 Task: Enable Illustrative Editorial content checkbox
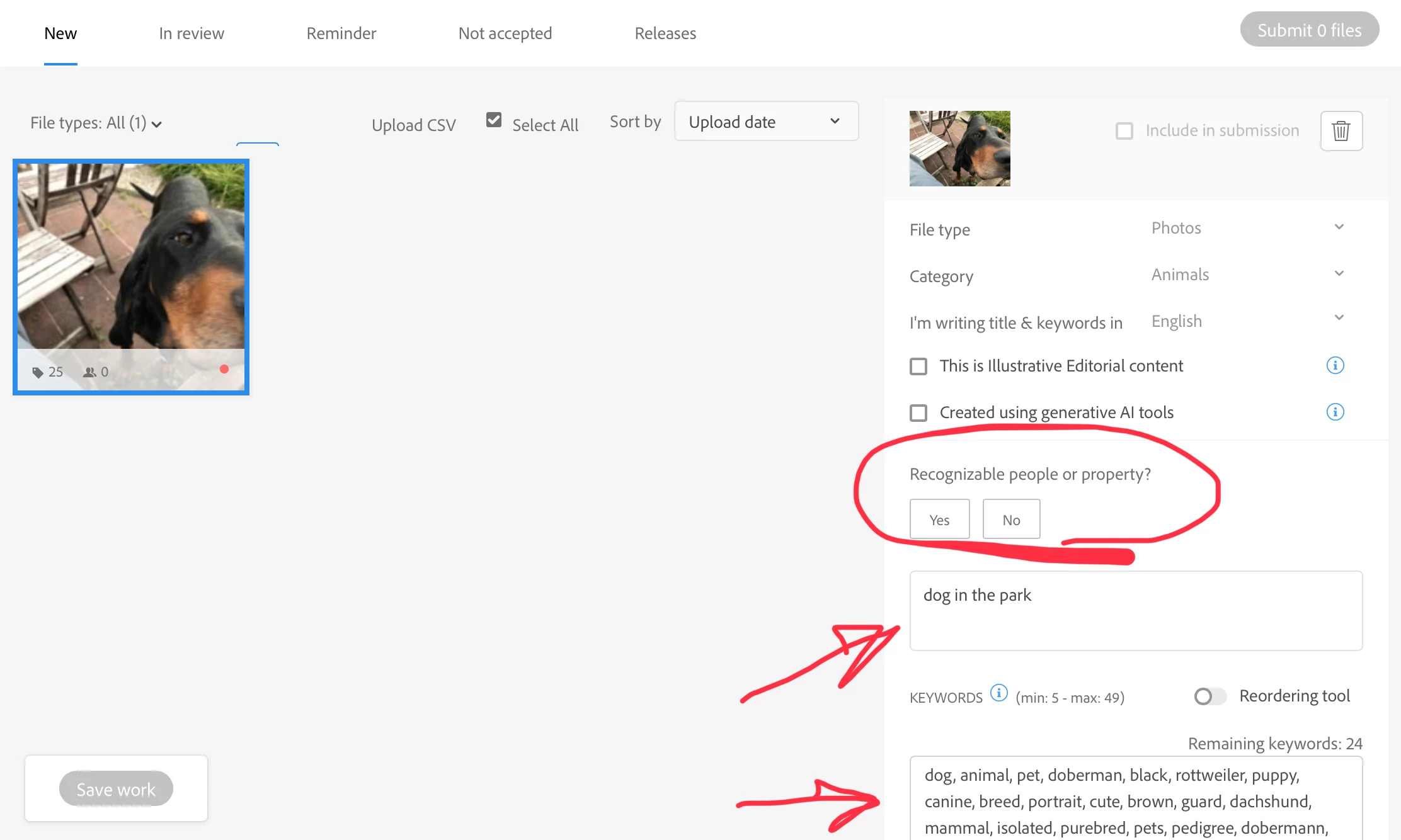click(x=918, y=366)
